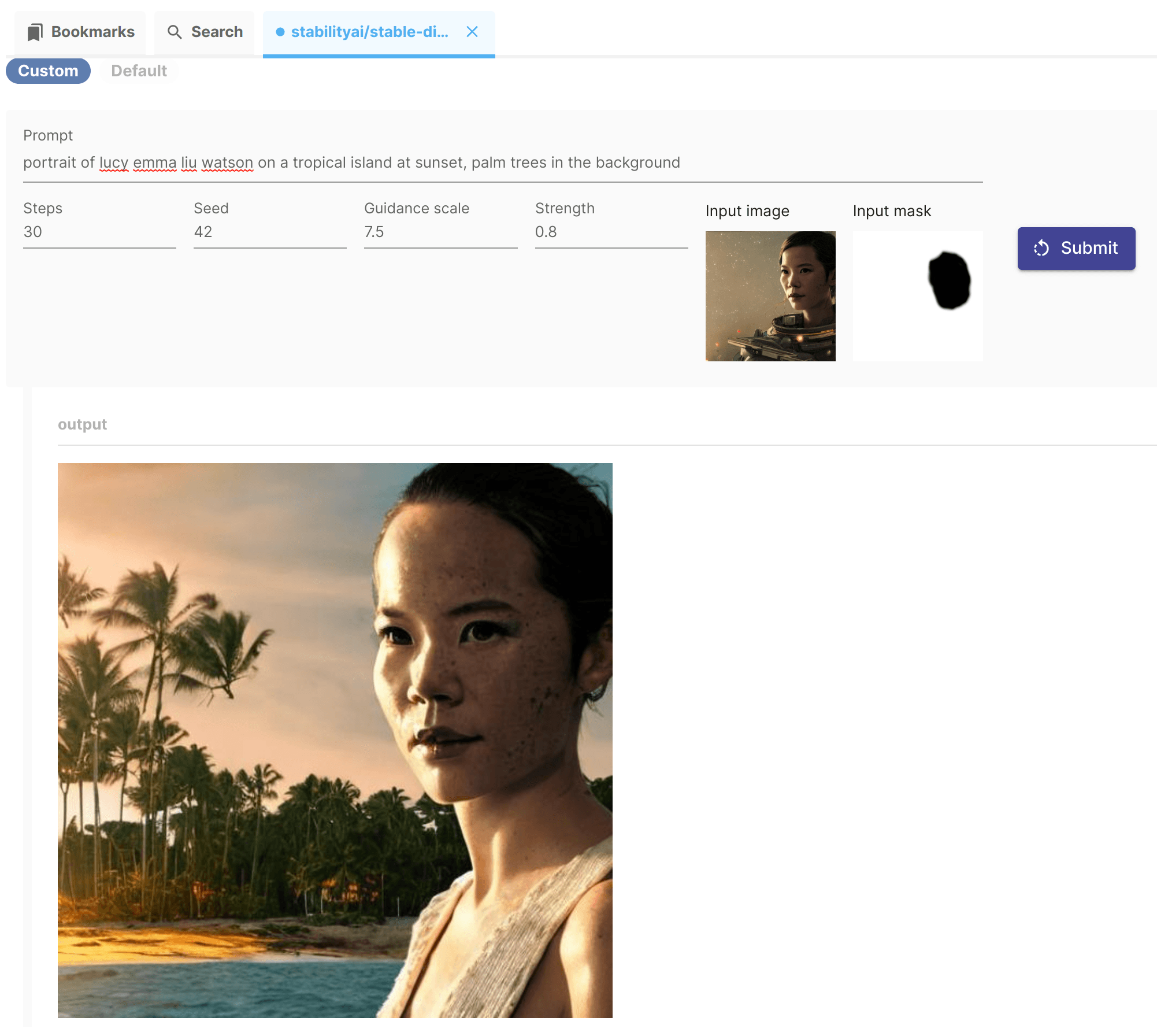Viewport: 1157px width, 1036px height.
Task: Focus the Prompt text field
Action: 503,163
